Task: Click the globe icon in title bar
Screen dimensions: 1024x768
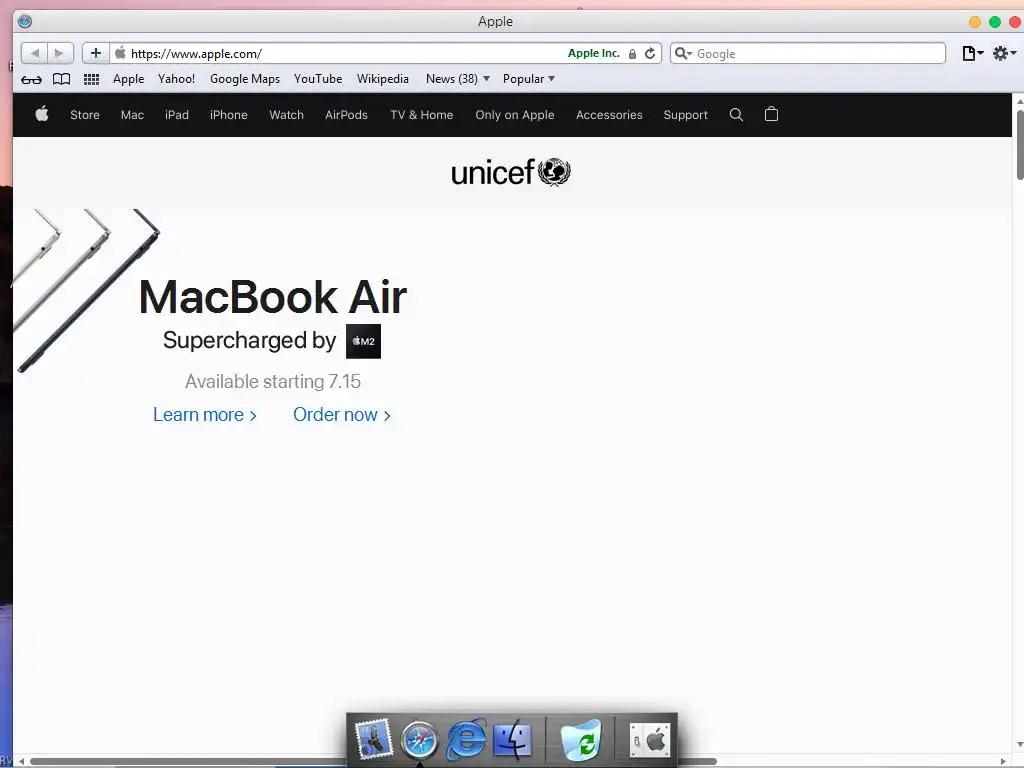Action: pyautogui.click(x=25, y=22)
